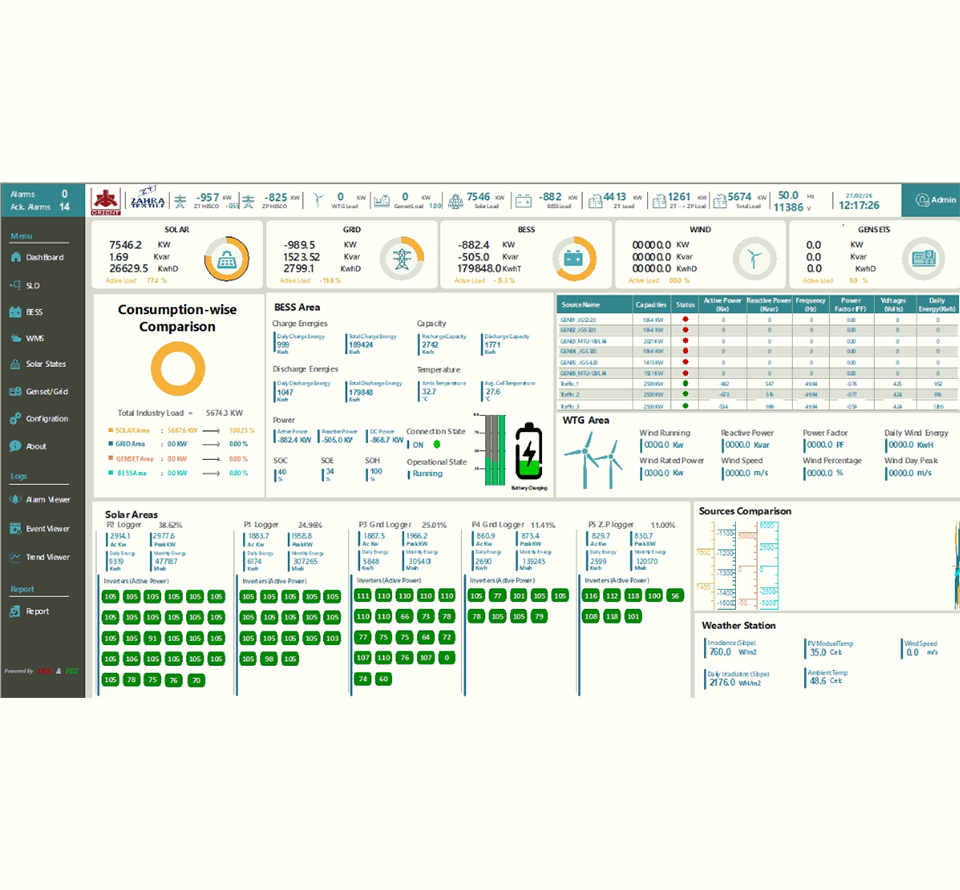Click the Battery Charging icon in BESS Area
Screen dimensions: 960x890
529,453
